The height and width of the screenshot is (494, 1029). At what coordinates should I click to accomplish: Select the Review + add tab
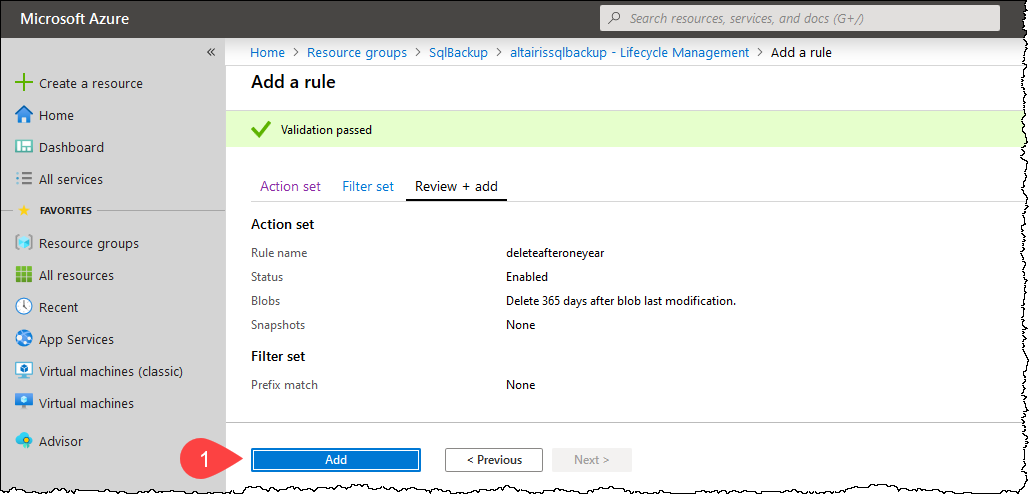pos(457,186)
